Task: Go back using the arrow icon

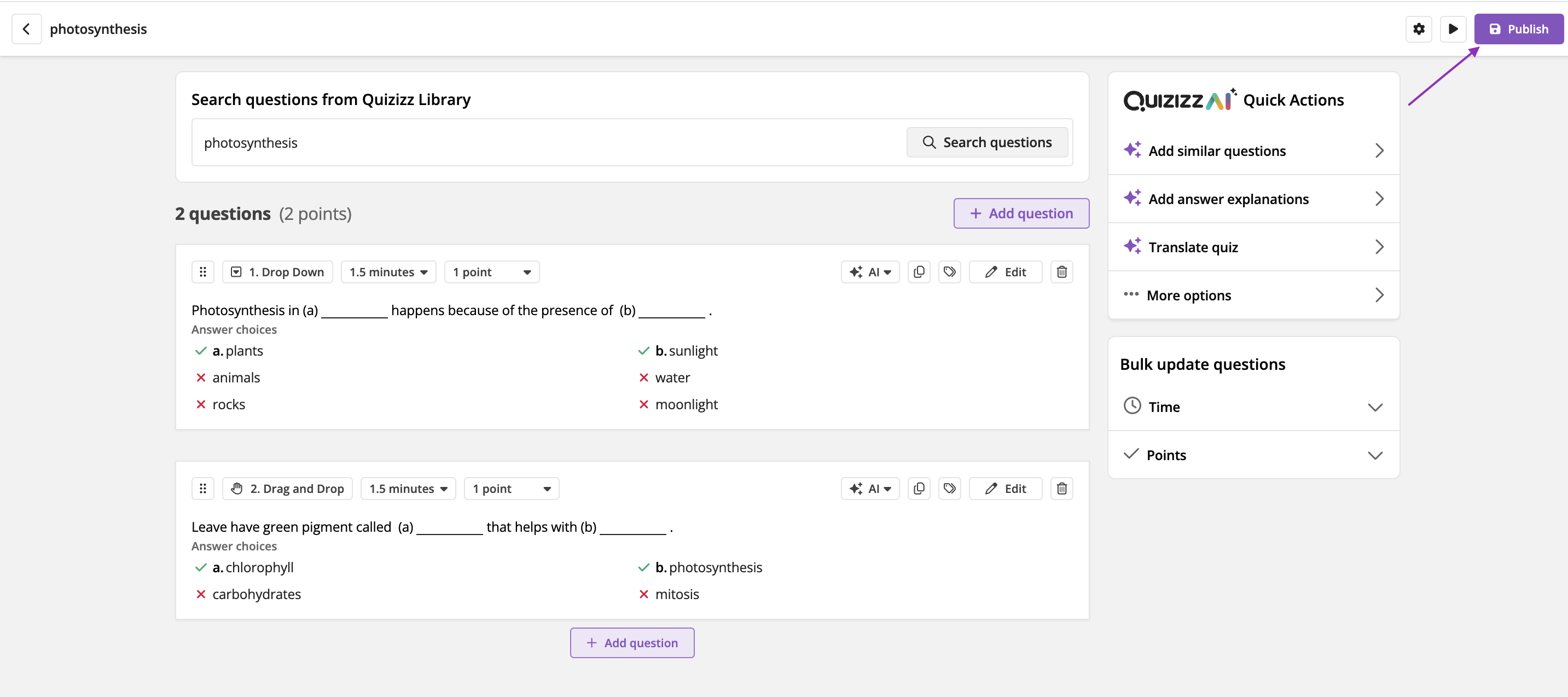Action: (26, 29)
